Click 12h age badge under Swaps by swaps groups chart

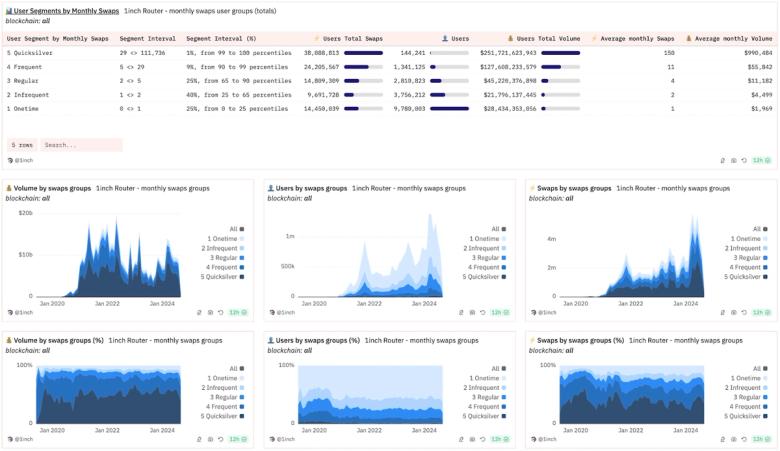pyautogui.click(x=761, y=312)
